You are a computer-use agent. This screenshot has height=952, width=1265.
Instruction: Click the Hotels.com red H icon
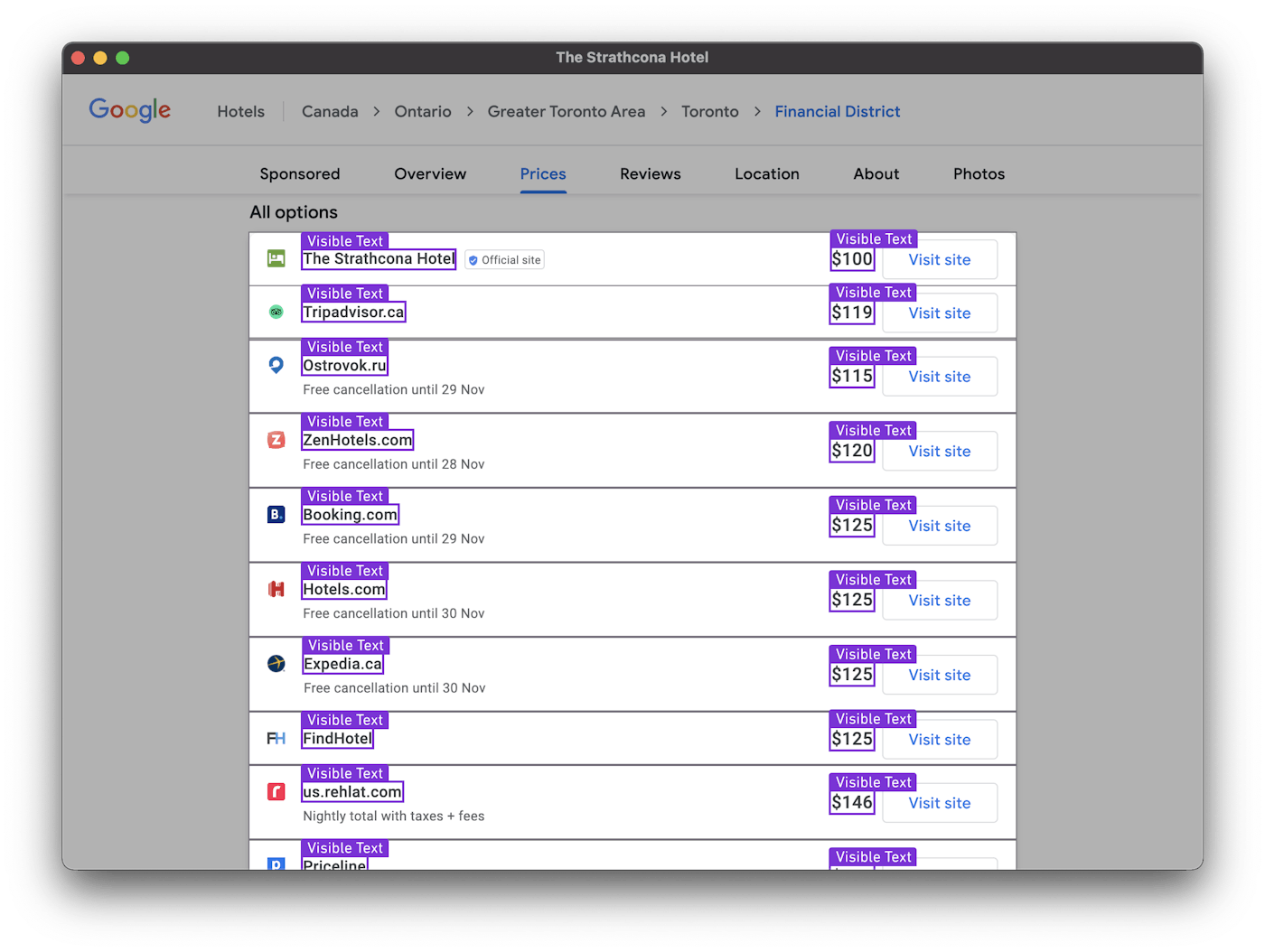coord(276,589)
